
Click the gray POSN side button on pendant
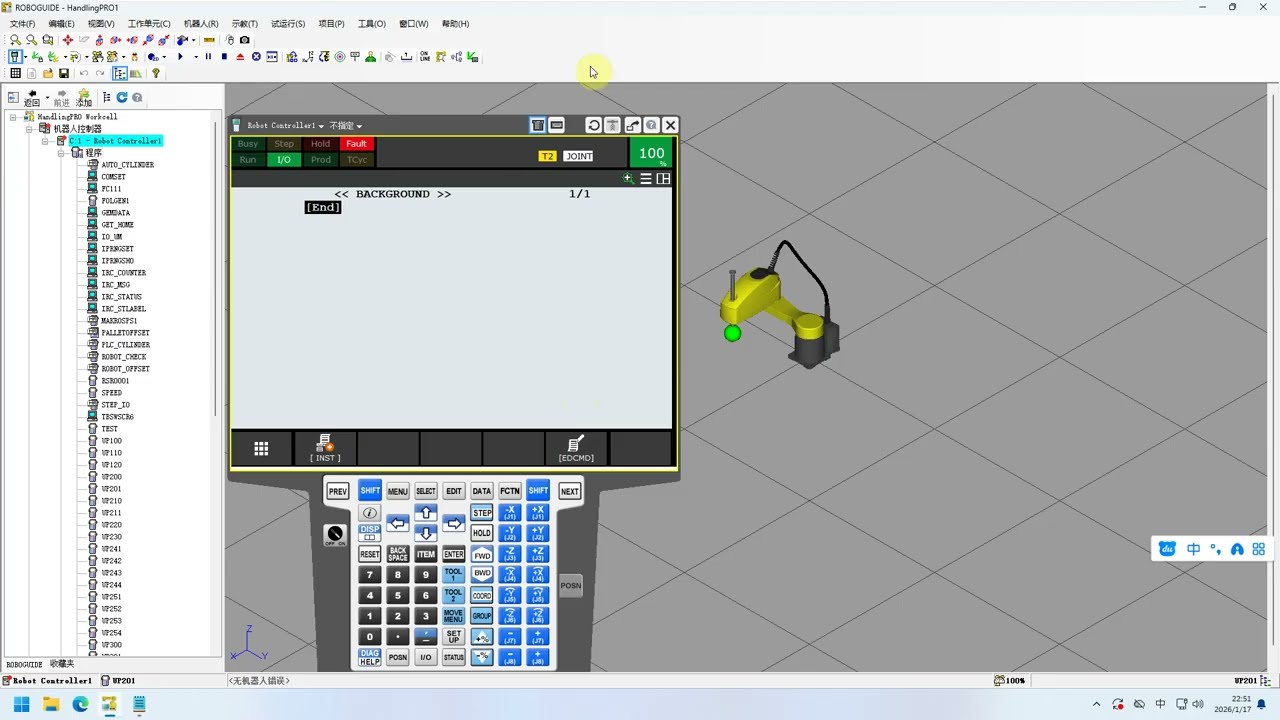click(x=570, y=586)
